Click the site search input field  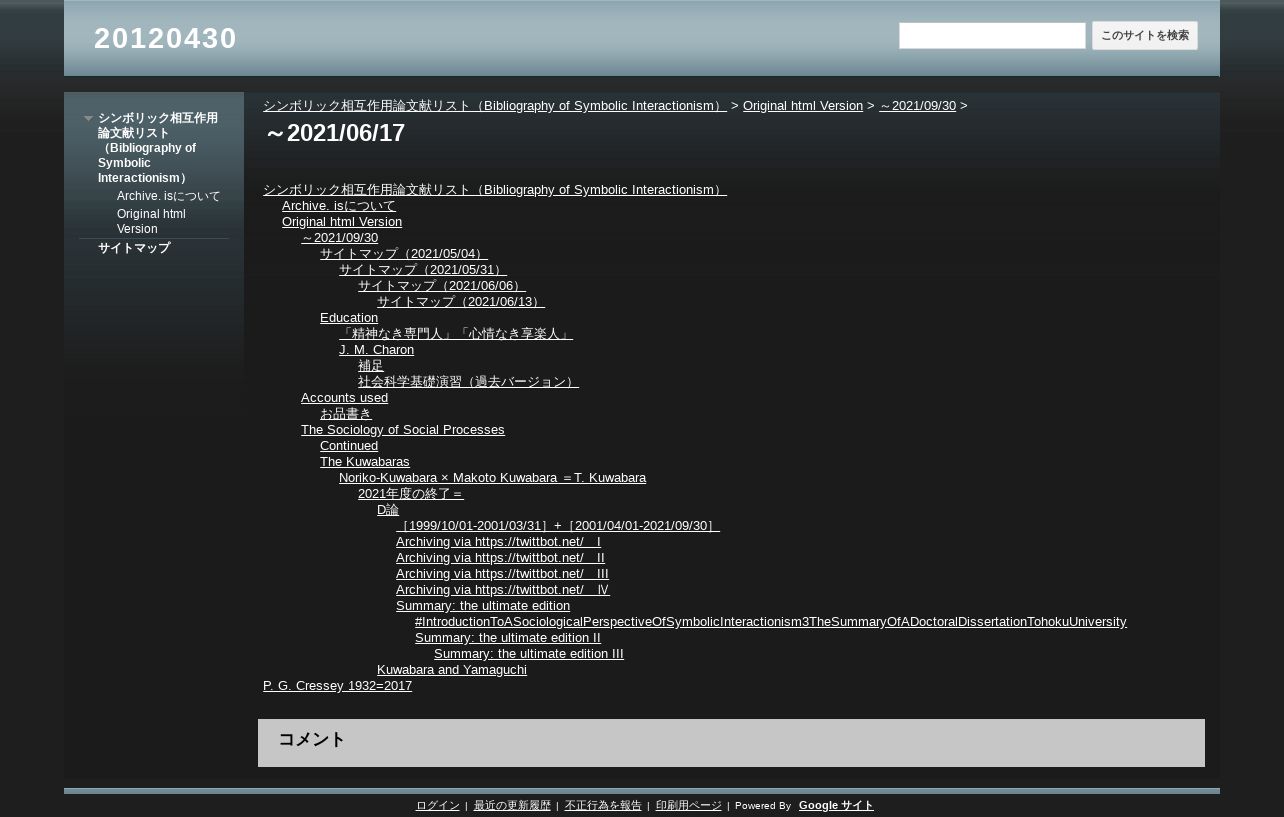pos(992,36)
